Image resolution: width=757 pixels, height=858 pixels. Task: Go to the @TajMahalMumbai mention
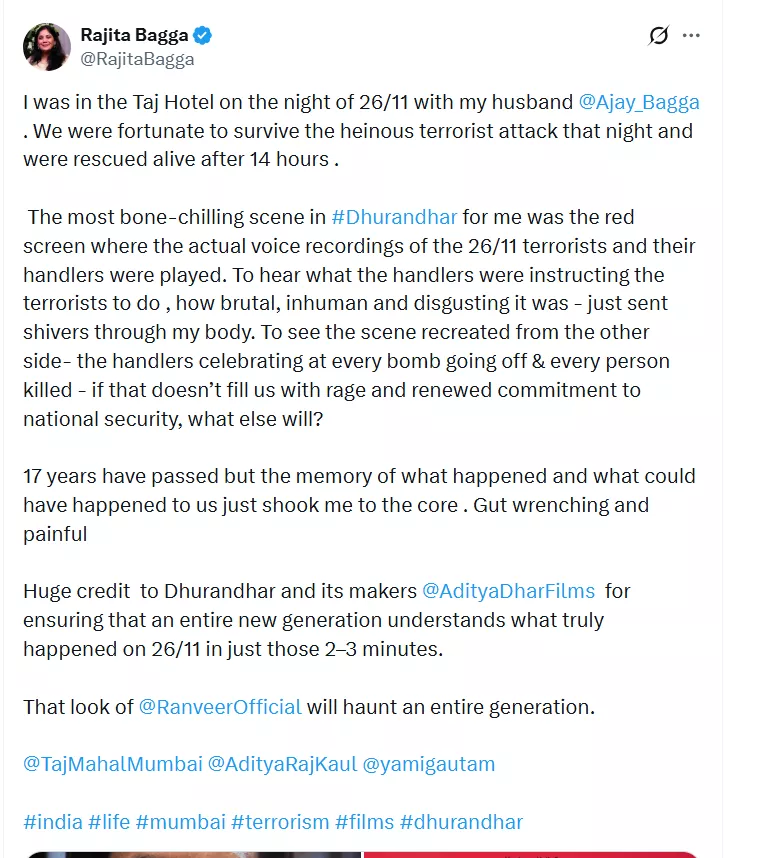point(111,764)
